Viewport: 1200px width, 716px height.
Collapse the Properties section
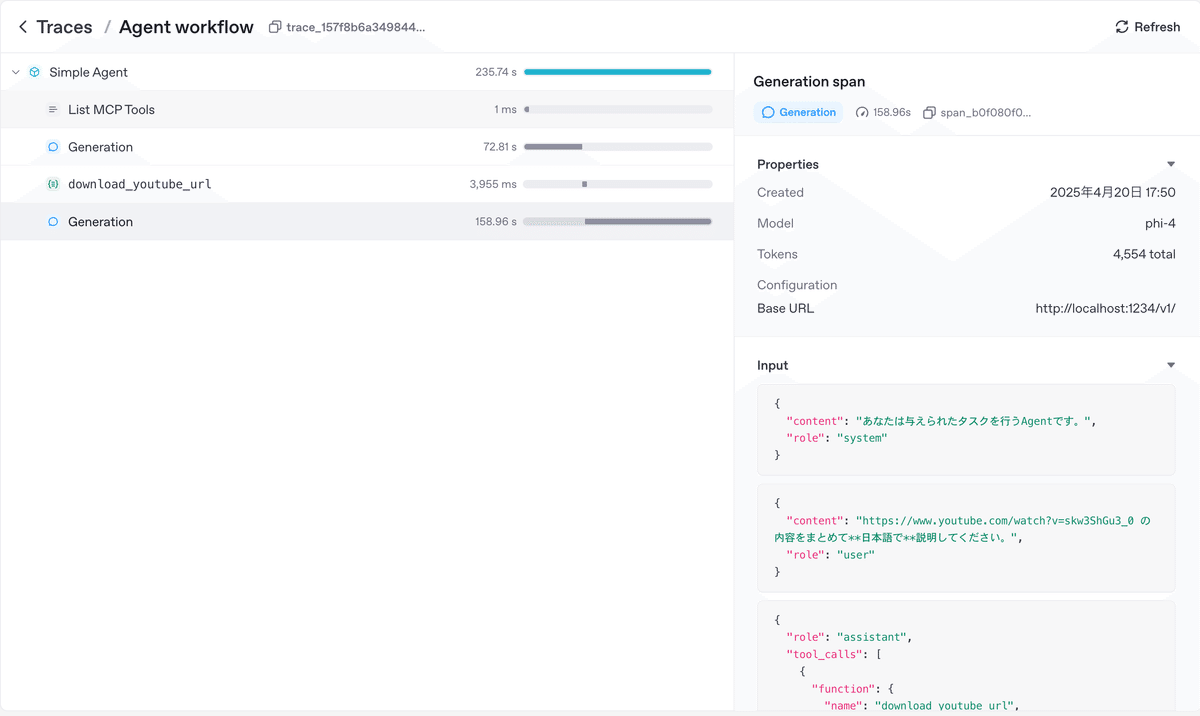pyautogui.click(x=1170, y=163)
